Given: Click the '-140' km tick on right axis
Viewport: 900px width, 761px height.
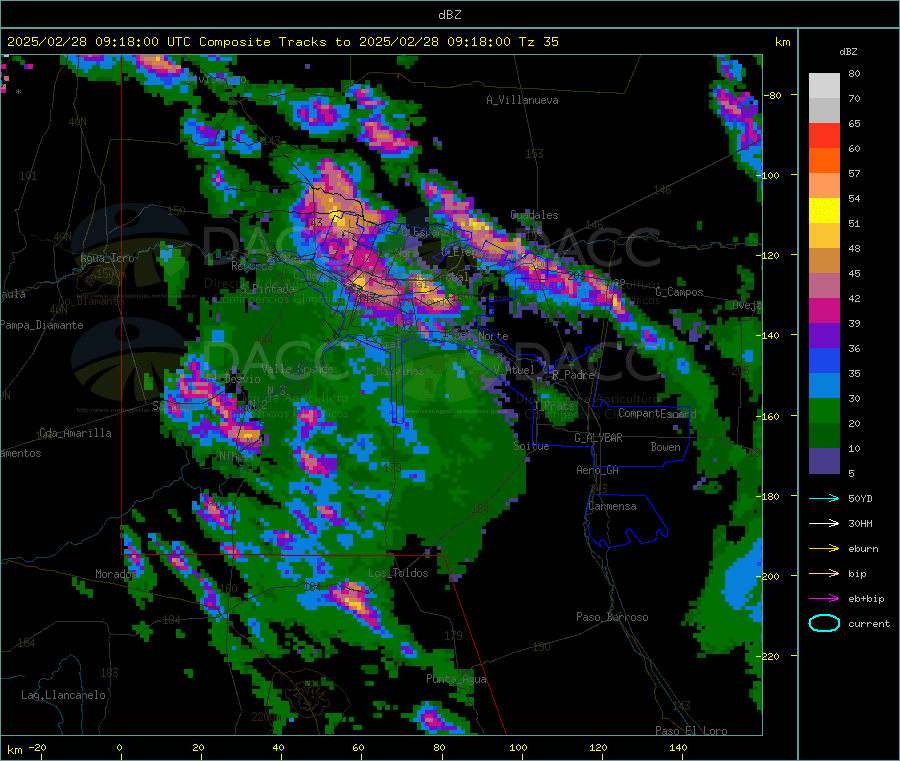Looking at the screenshot, I should tap(770, 335).
